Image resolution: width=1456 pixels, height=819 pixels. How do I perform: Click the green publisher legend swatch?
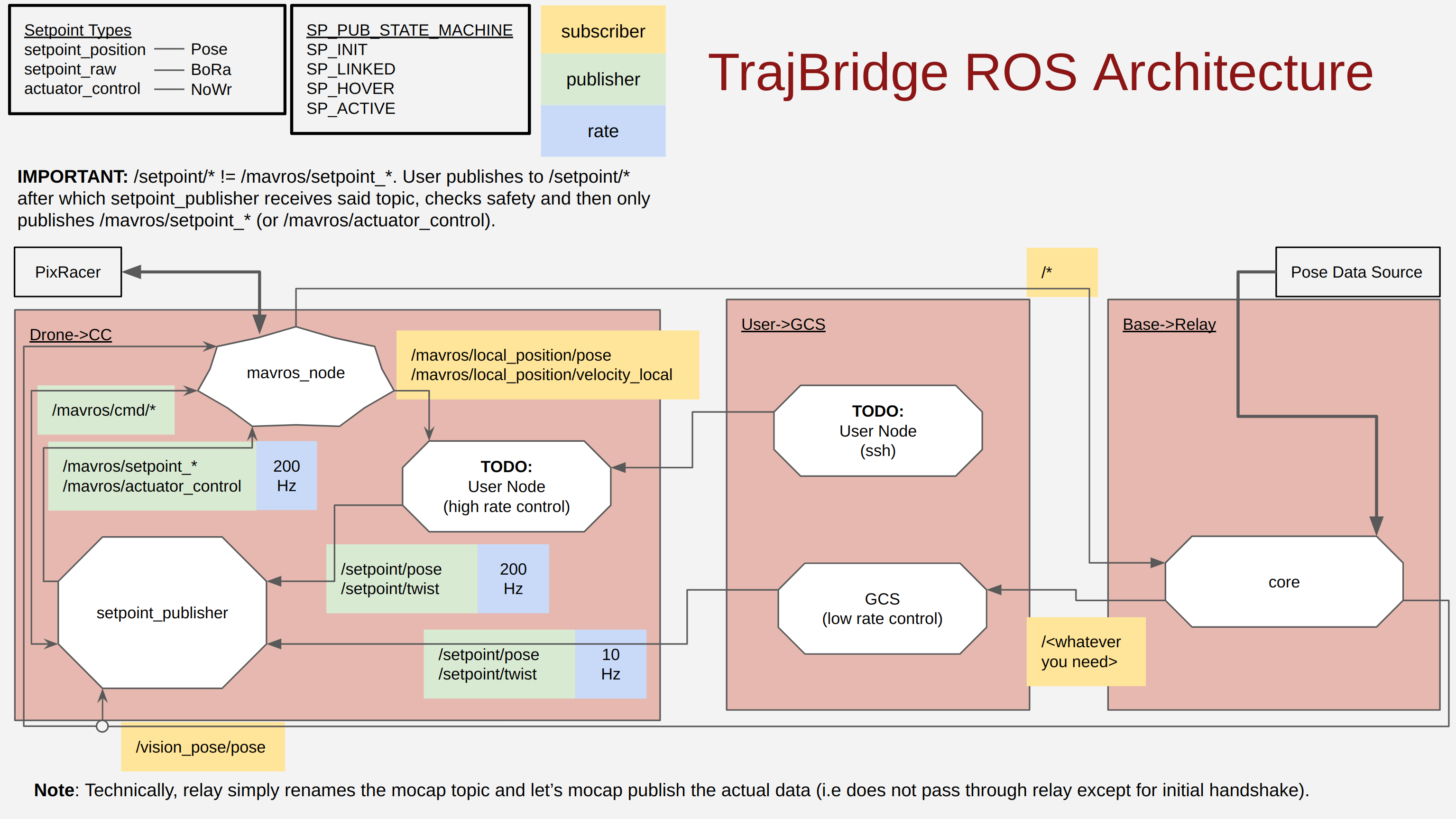tap(602, 80)
